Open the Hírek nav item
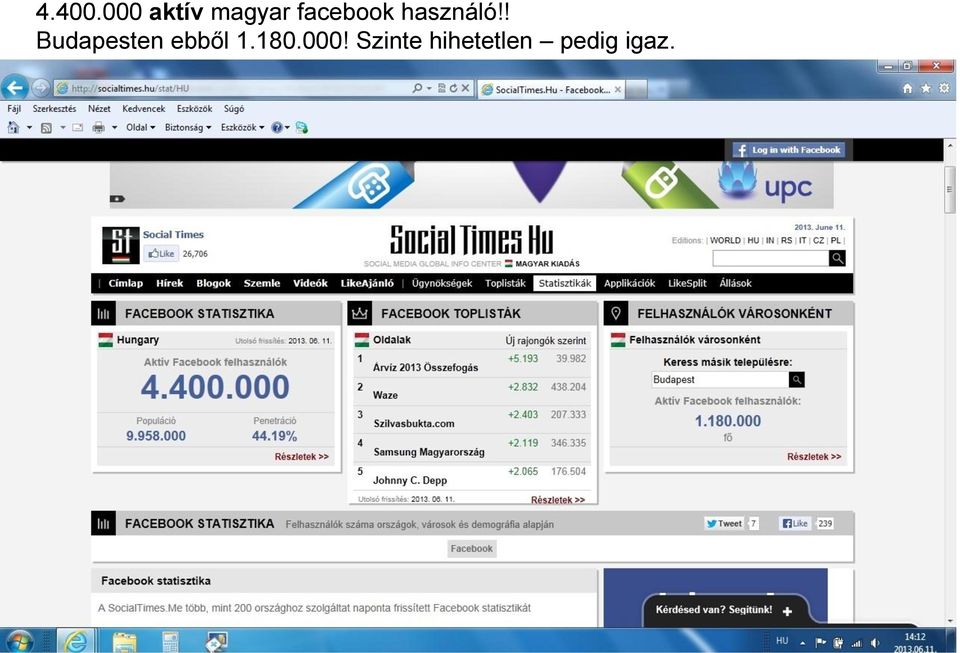960x653 pixels. click(170, 283)
